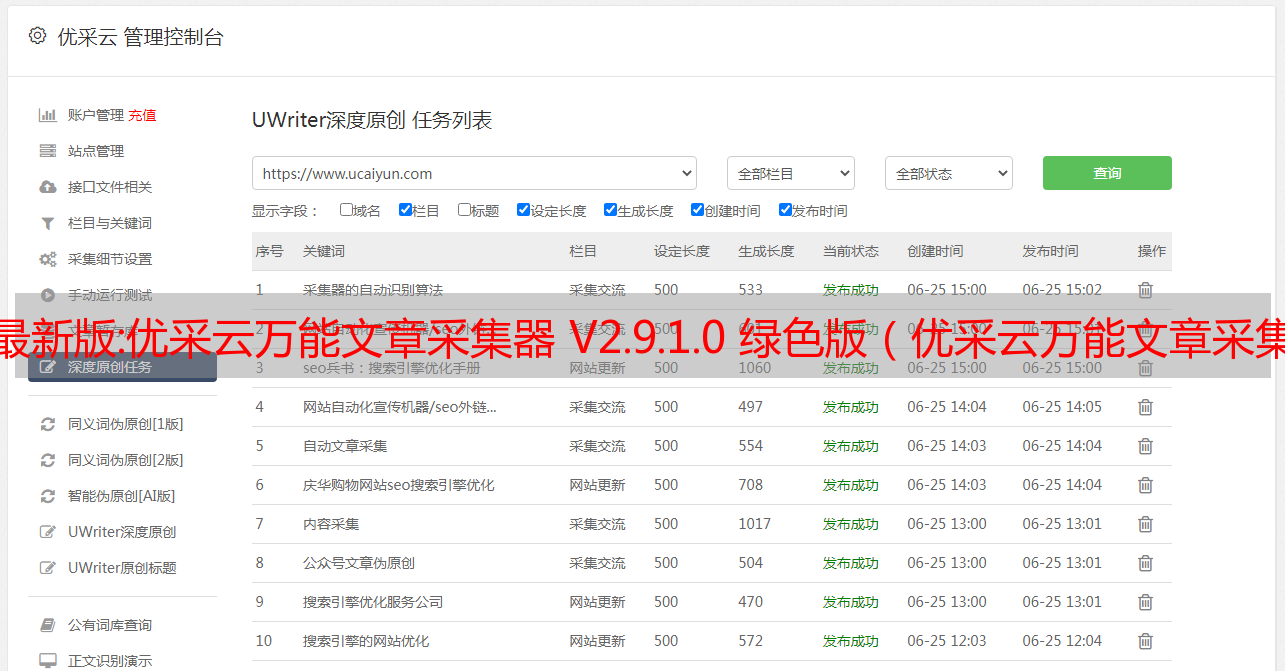
Task: Click publish time 06-25 14:05
Action: pos(1062,407)
